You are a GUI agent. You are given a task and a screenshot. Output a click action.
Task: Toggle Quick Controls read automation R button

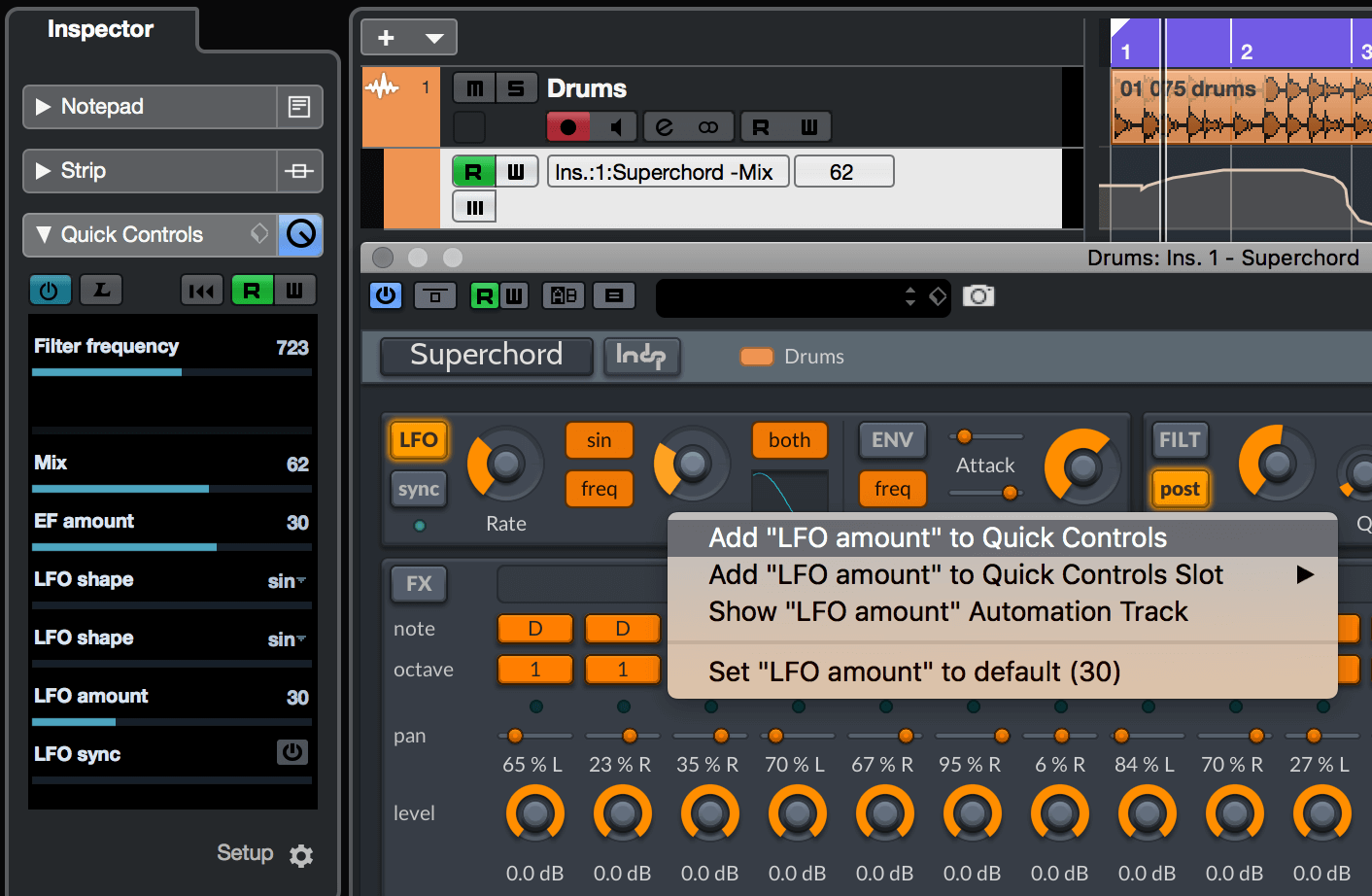pyautogui.click(x=252, y=290)
